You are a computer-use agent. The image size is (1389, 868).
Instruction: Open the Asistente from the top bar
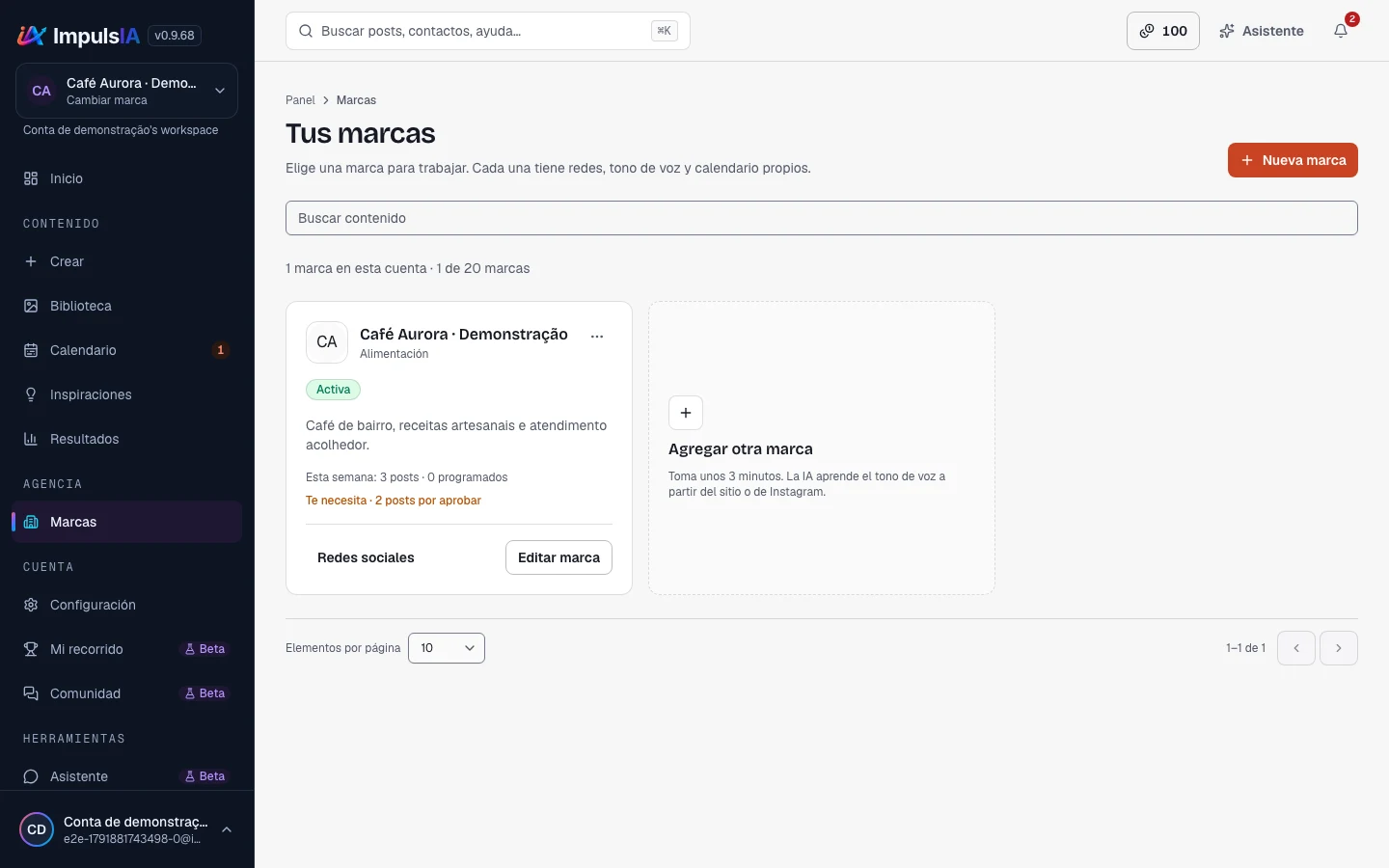[1262, 31]
